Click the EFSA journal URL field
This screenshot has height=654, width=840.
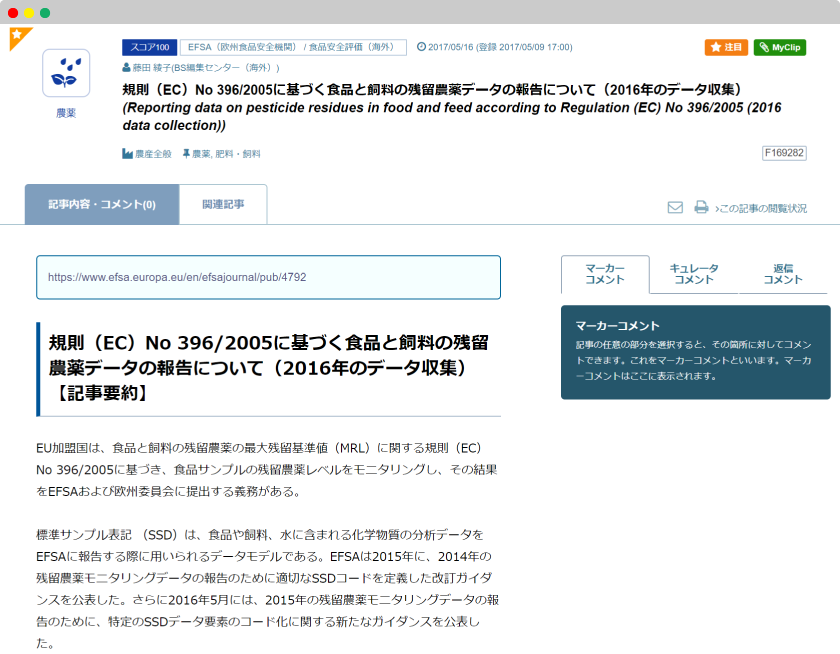(268, 277)
